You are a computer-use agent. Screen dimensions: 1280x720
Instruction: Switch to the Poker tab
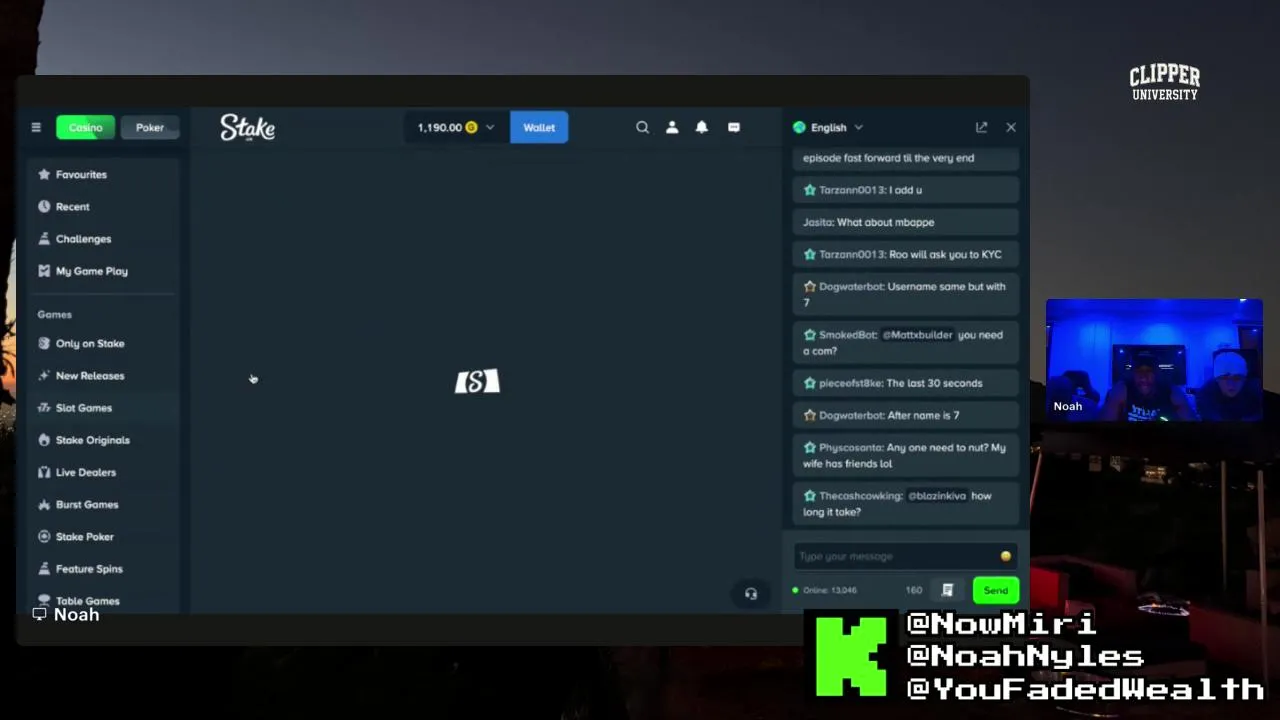click(150, 127)
